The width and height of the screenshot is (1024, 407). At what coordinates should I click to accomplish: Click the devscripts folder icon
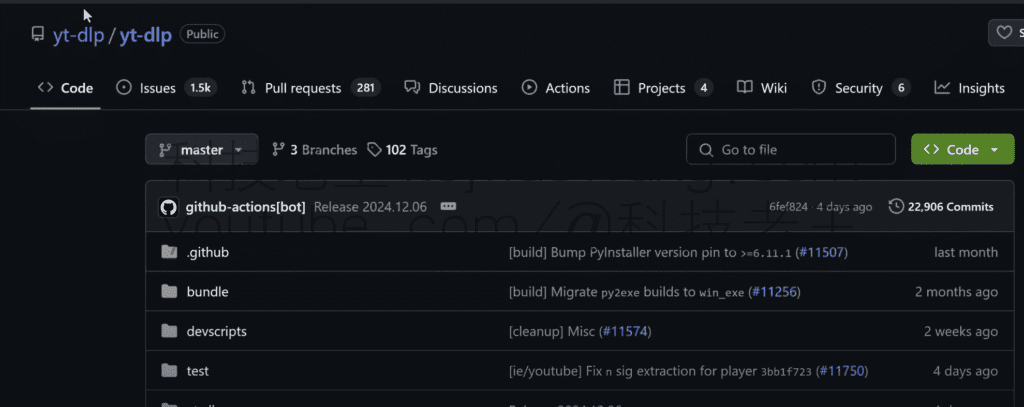point(169,331)
